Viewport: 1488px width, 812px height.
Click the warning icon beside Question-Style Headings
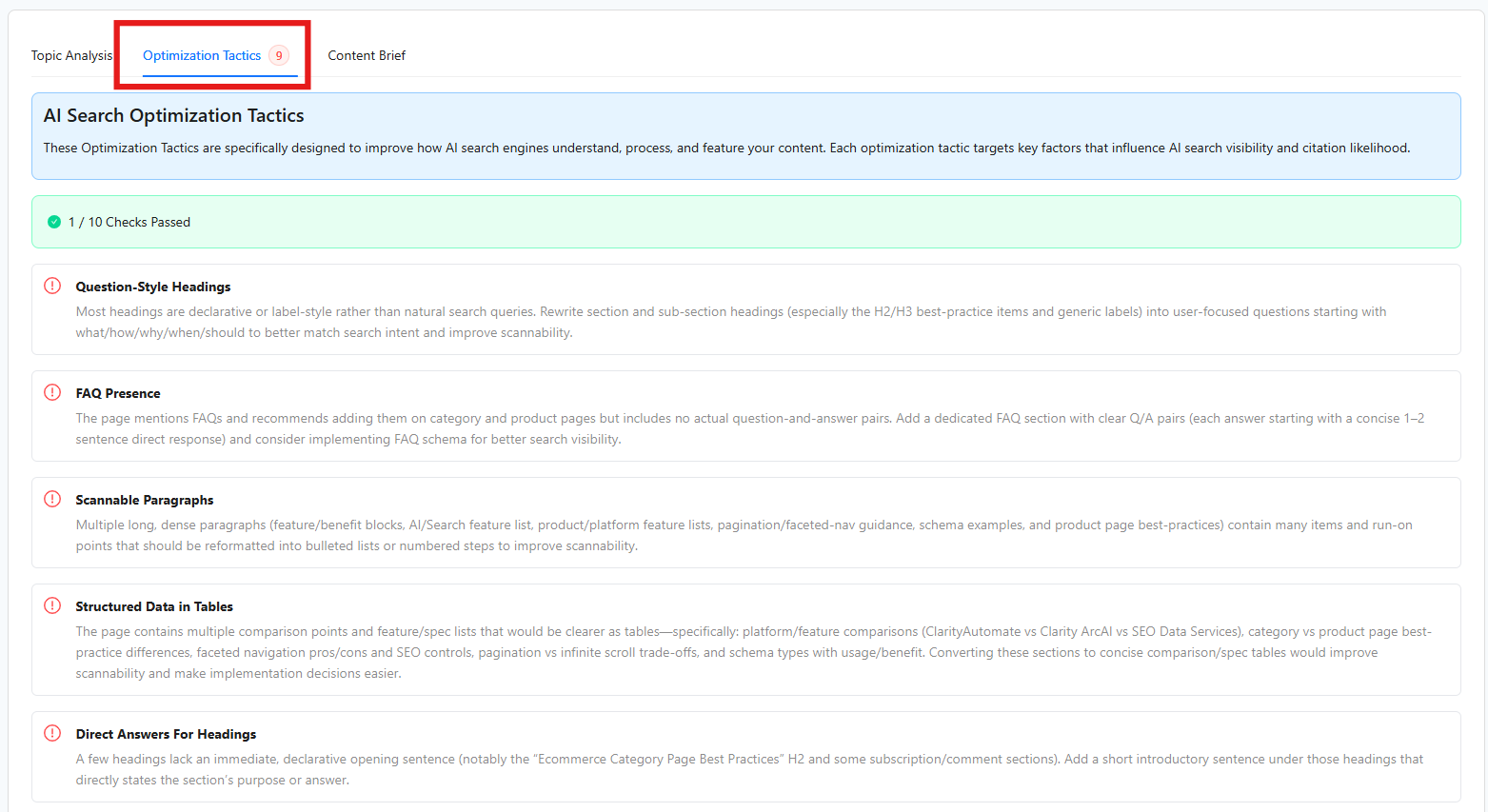point(52,286)
